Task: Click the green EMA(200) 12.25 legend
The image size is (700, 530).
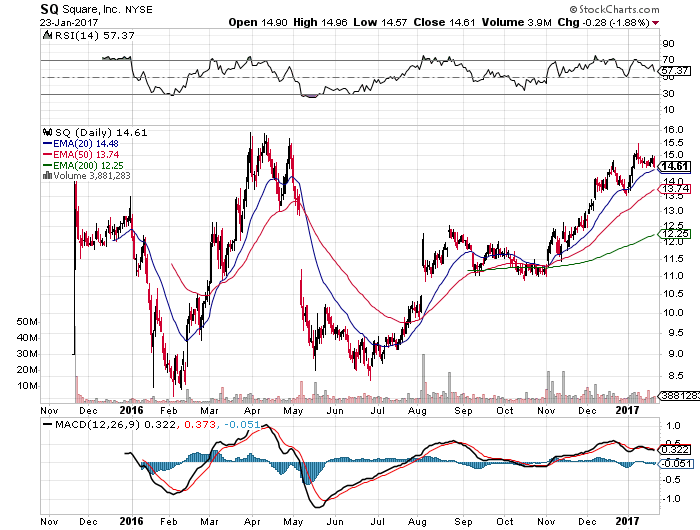Action: pyautogui.click(x=83, y=165)
